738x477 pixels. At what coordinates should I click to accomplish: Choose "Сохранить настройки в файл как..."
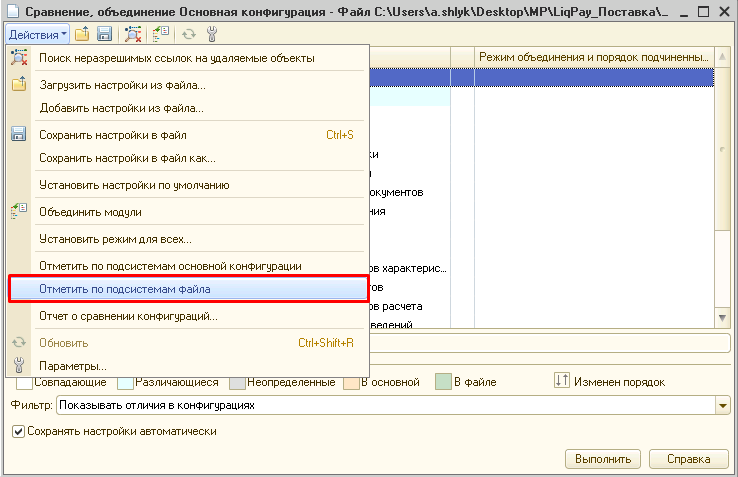click(127, 158)
